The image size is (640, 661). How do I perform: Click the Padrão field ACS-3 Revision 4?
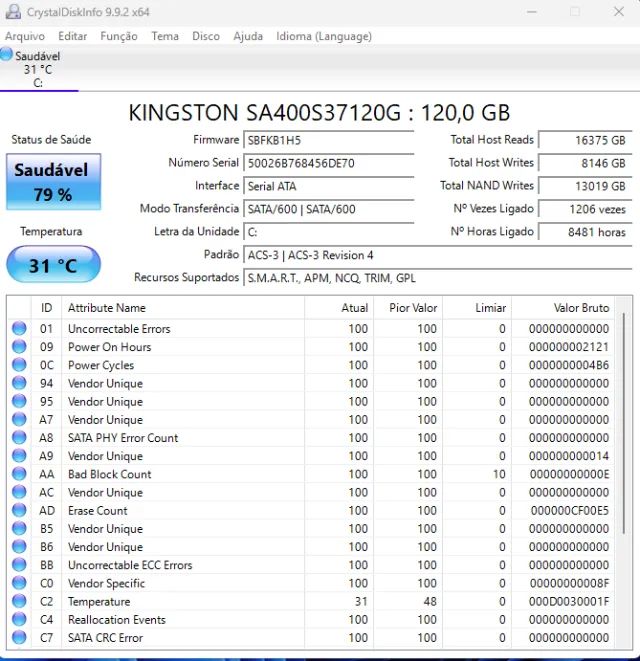point(438,255)
